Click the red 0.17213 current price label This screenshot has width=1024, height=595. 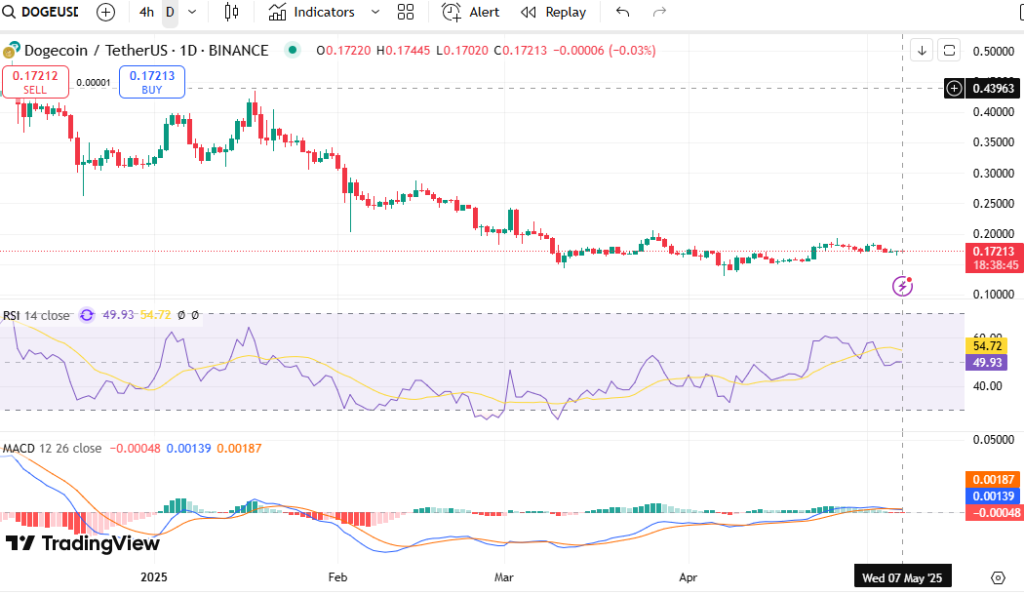pos(993,251)
